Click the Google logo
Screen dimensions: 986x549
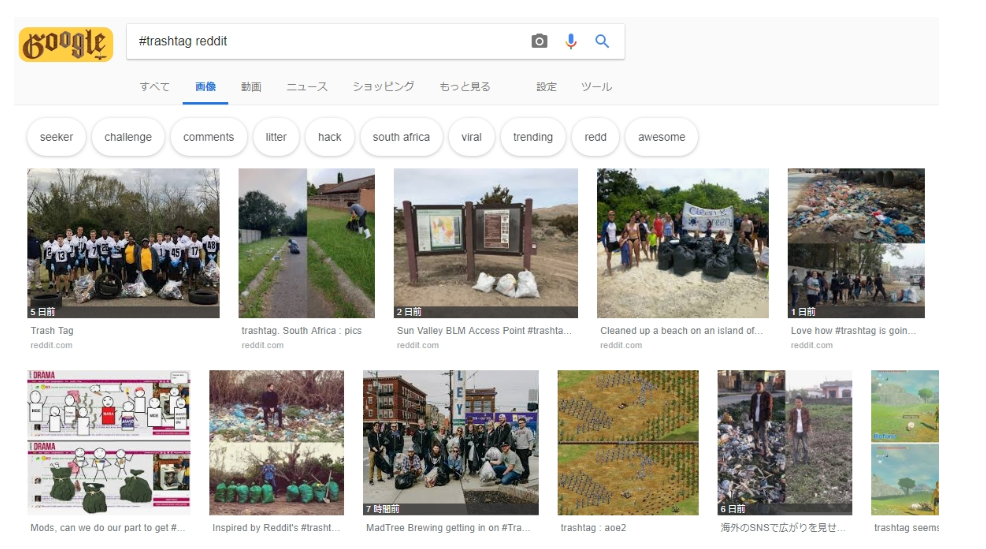pyautogui.click(x=65, y=44)
